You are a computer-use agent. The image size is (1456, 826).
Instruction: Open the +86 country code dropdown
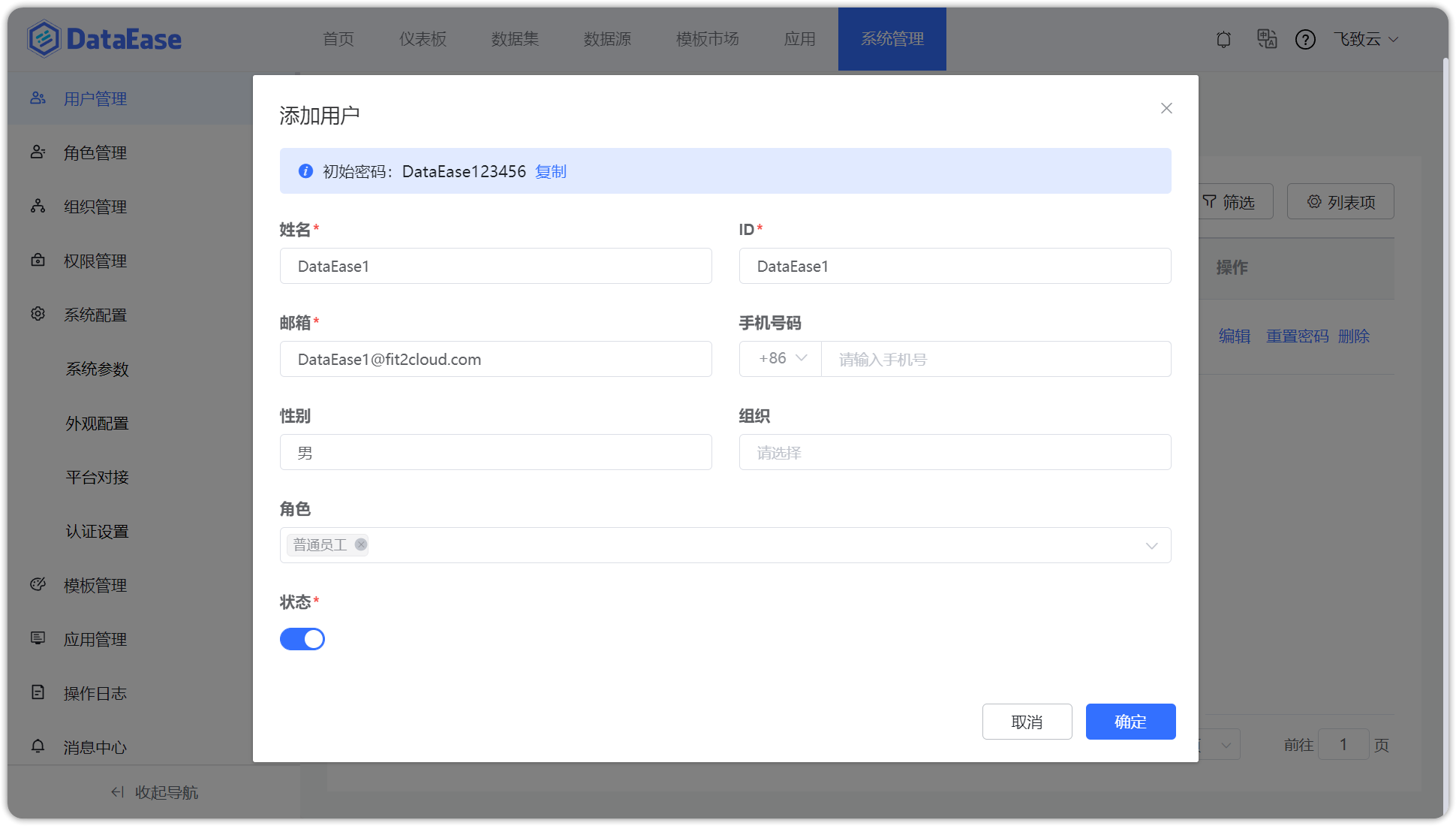(781, 359)
